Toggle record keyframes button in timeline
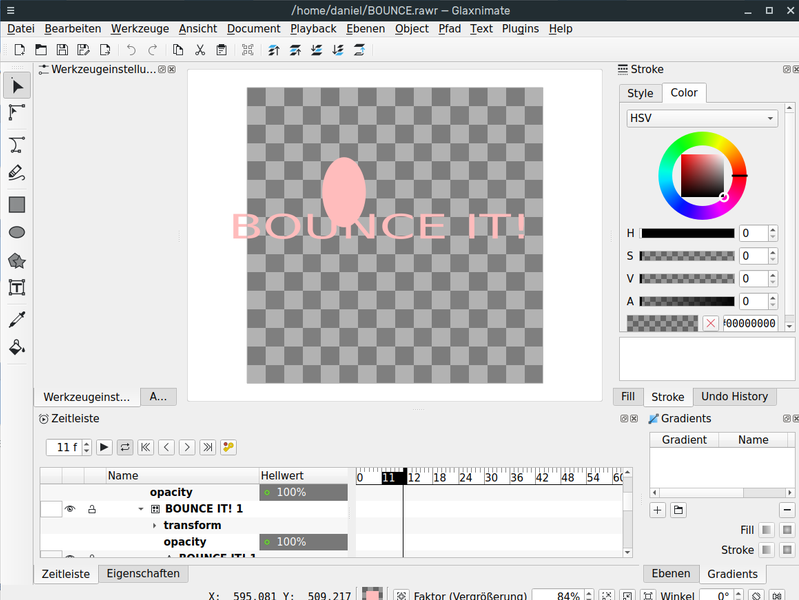 click(x=228, y=447)
